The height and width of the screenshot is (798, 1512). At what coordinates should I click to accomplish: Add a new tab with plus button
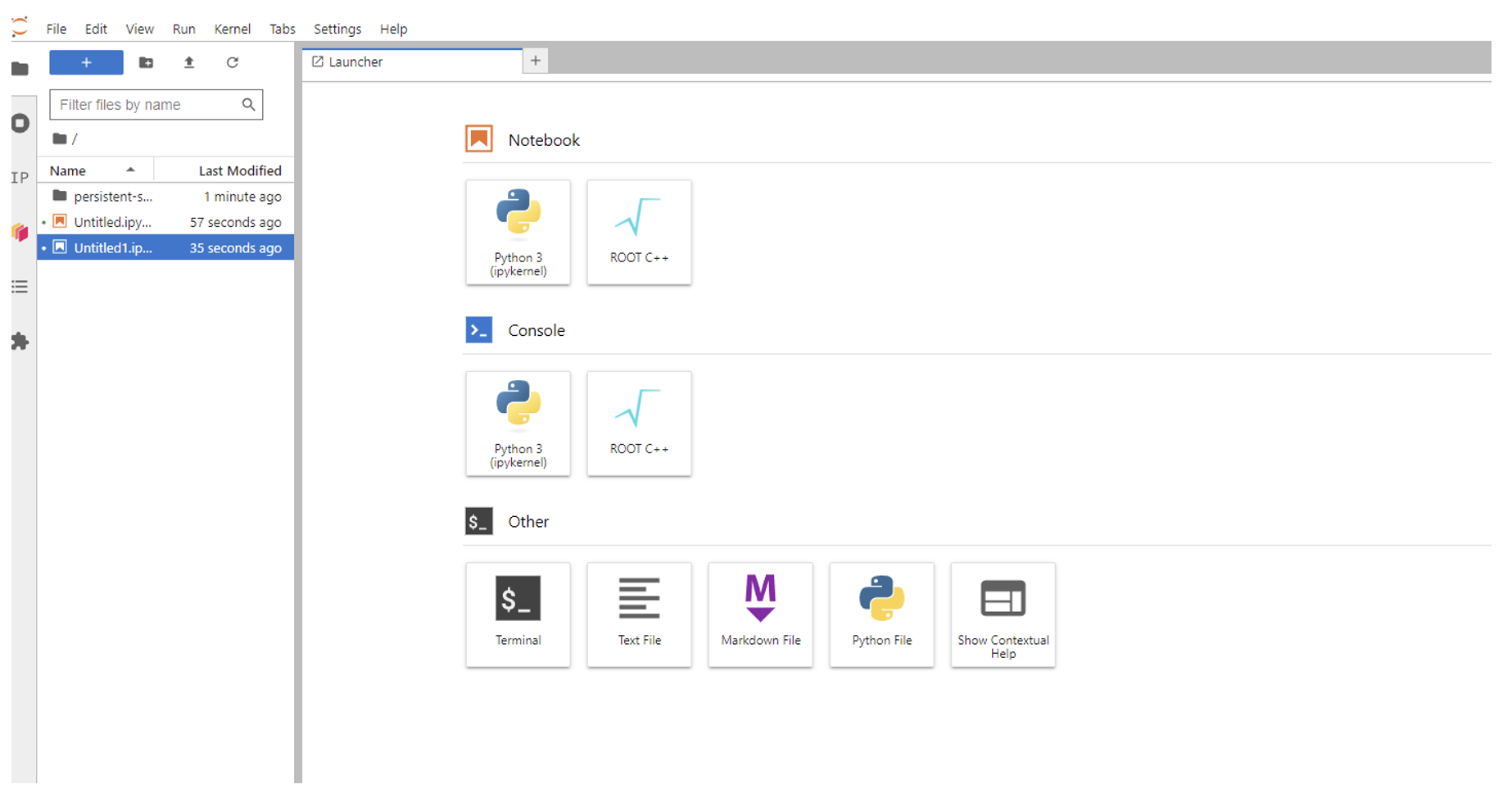tap(535, 61)
